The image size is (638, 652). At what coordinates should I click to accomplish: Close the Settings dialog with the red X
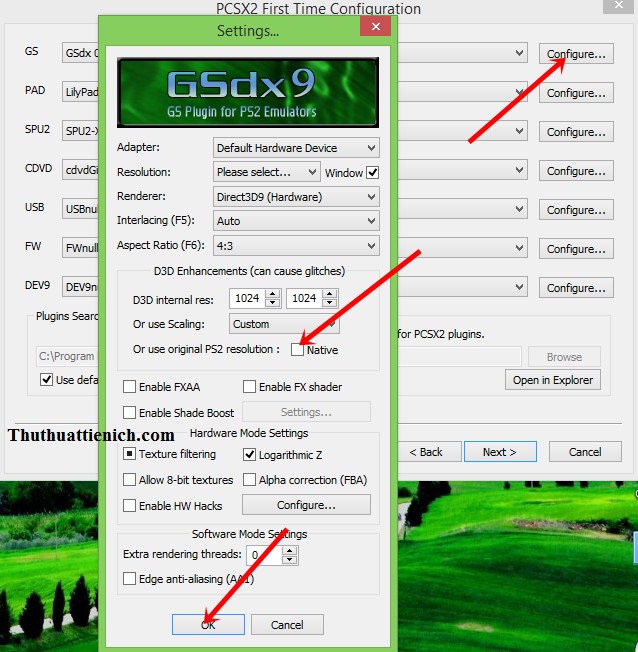pos(375,27)
